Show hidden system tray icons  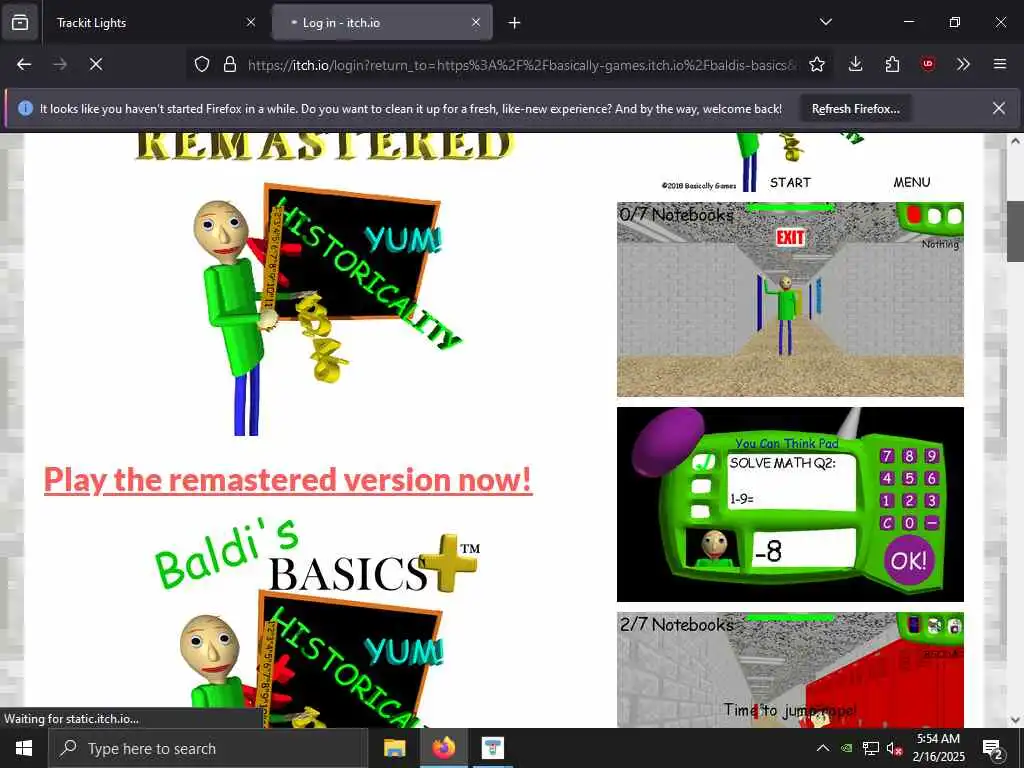pos(823,748)
